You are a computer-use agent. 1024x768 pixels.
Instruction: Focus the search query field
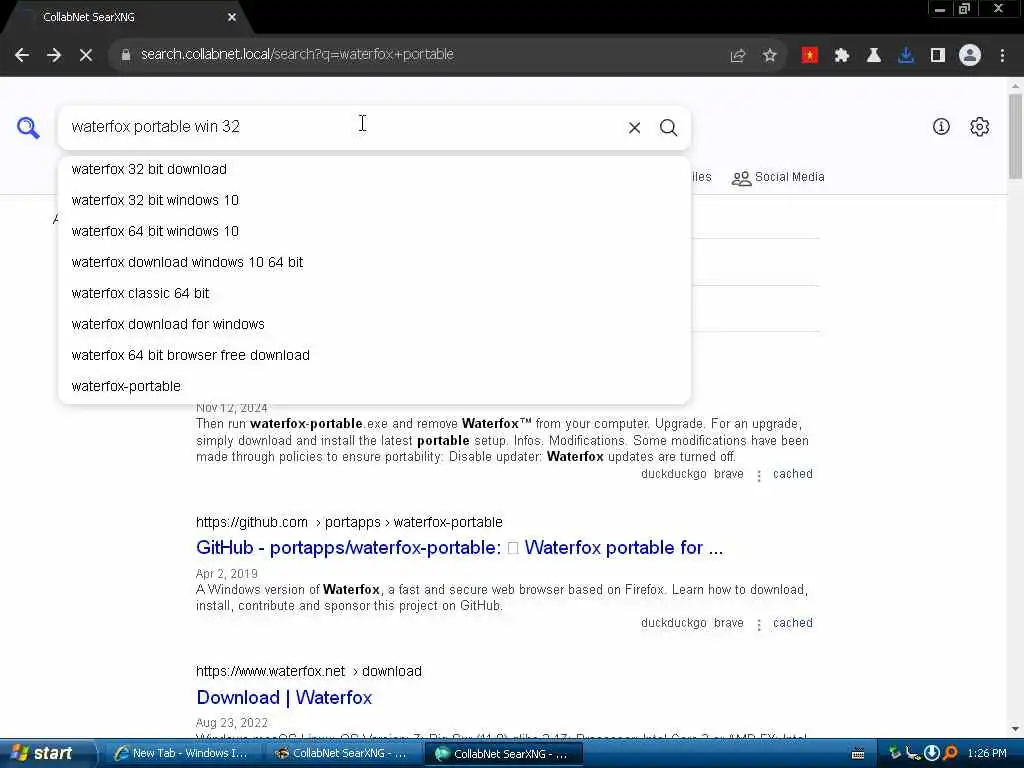pos(340,127)
